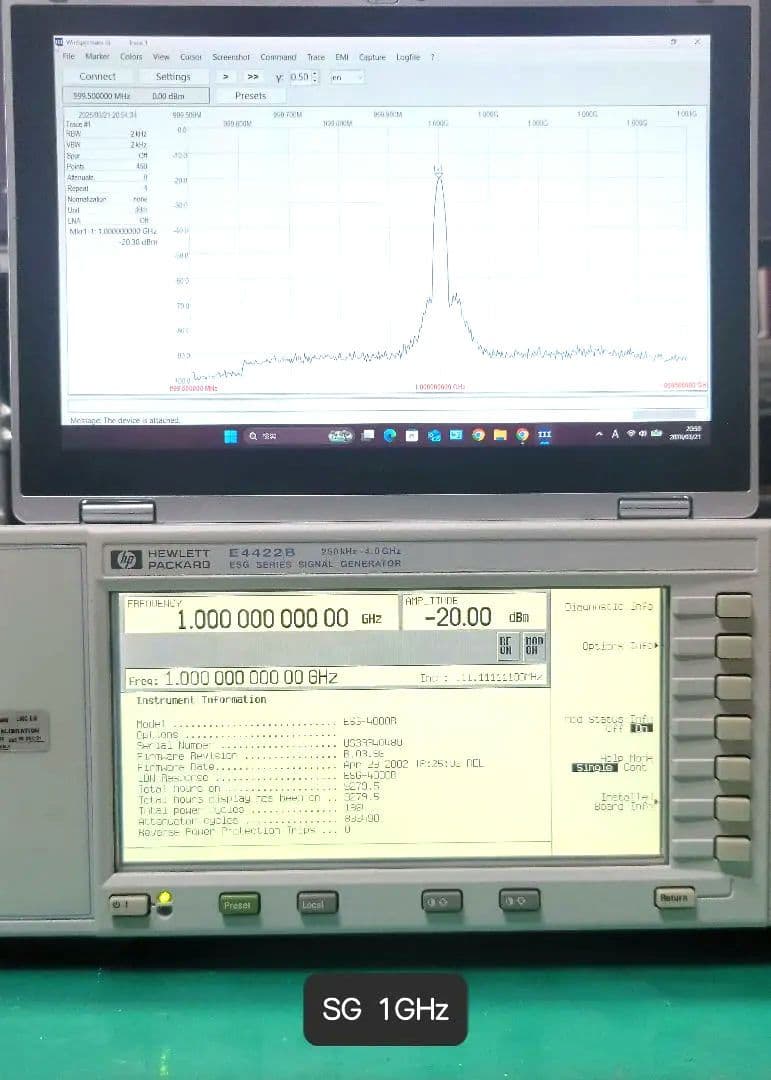Select the Normalization none row

click(107, 199)
